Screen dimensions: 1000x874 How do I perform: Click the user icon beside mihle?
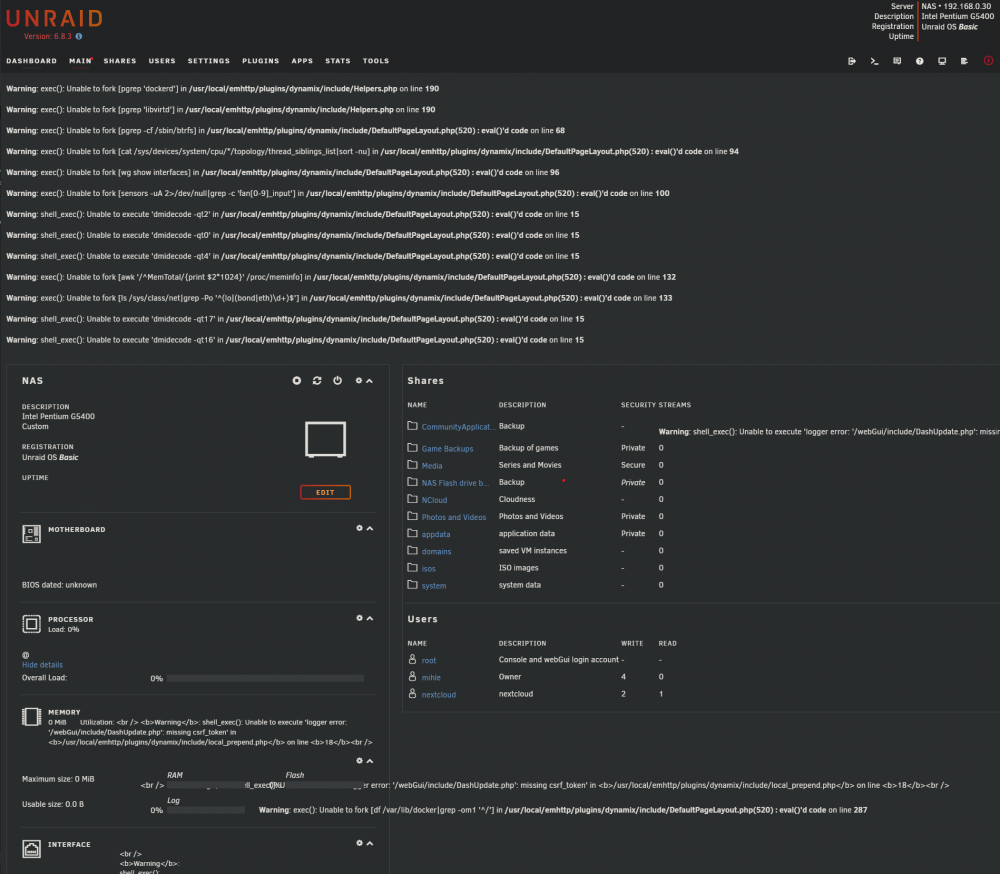pos(413,676)
